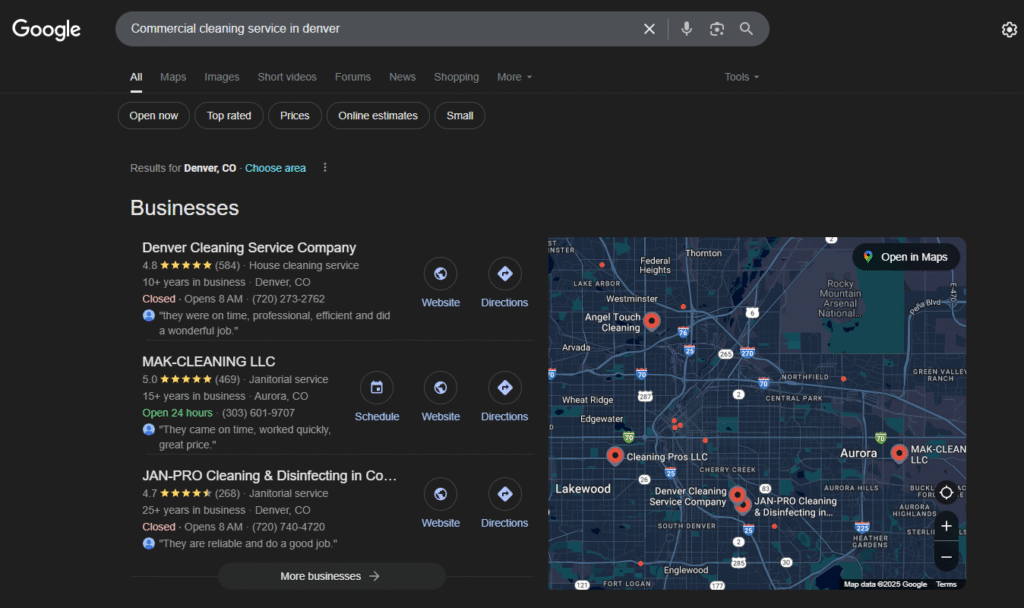Open search by image camera icon
Viewport: 1024px width, 608px height.
coord(716,29)
